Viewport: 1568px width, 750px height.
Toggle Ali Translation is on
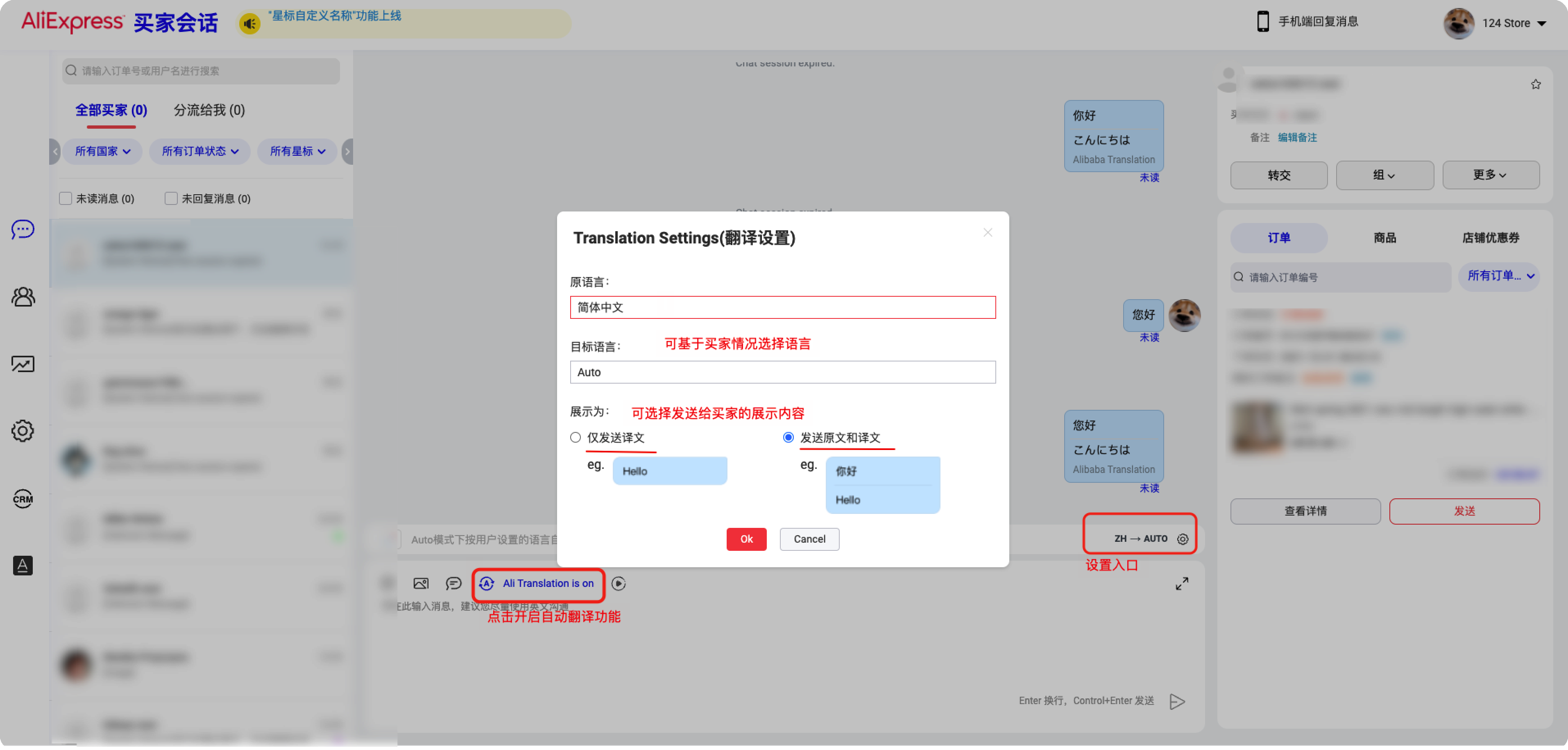(x=537, y=584)
